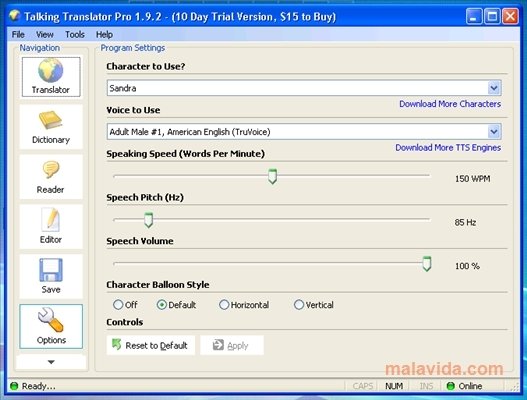Click the window resize grip
The width and height of the screenshot is (527, 400).
[x=515, y=388]
